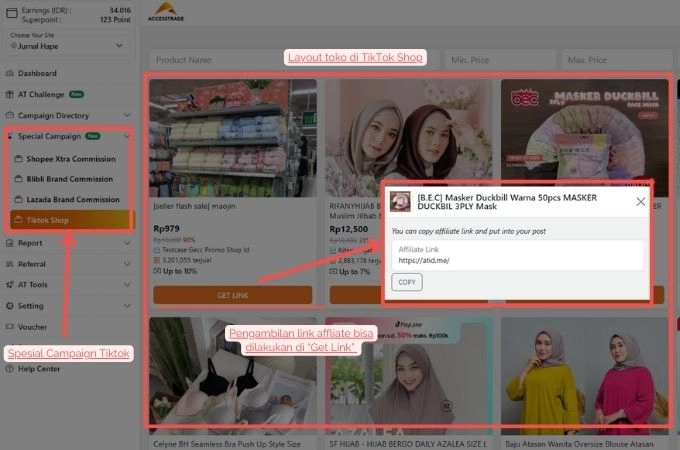This screenshot has width=680, height=450.
Task: Expand the AT Tools chevron
Action: point(127,284)
